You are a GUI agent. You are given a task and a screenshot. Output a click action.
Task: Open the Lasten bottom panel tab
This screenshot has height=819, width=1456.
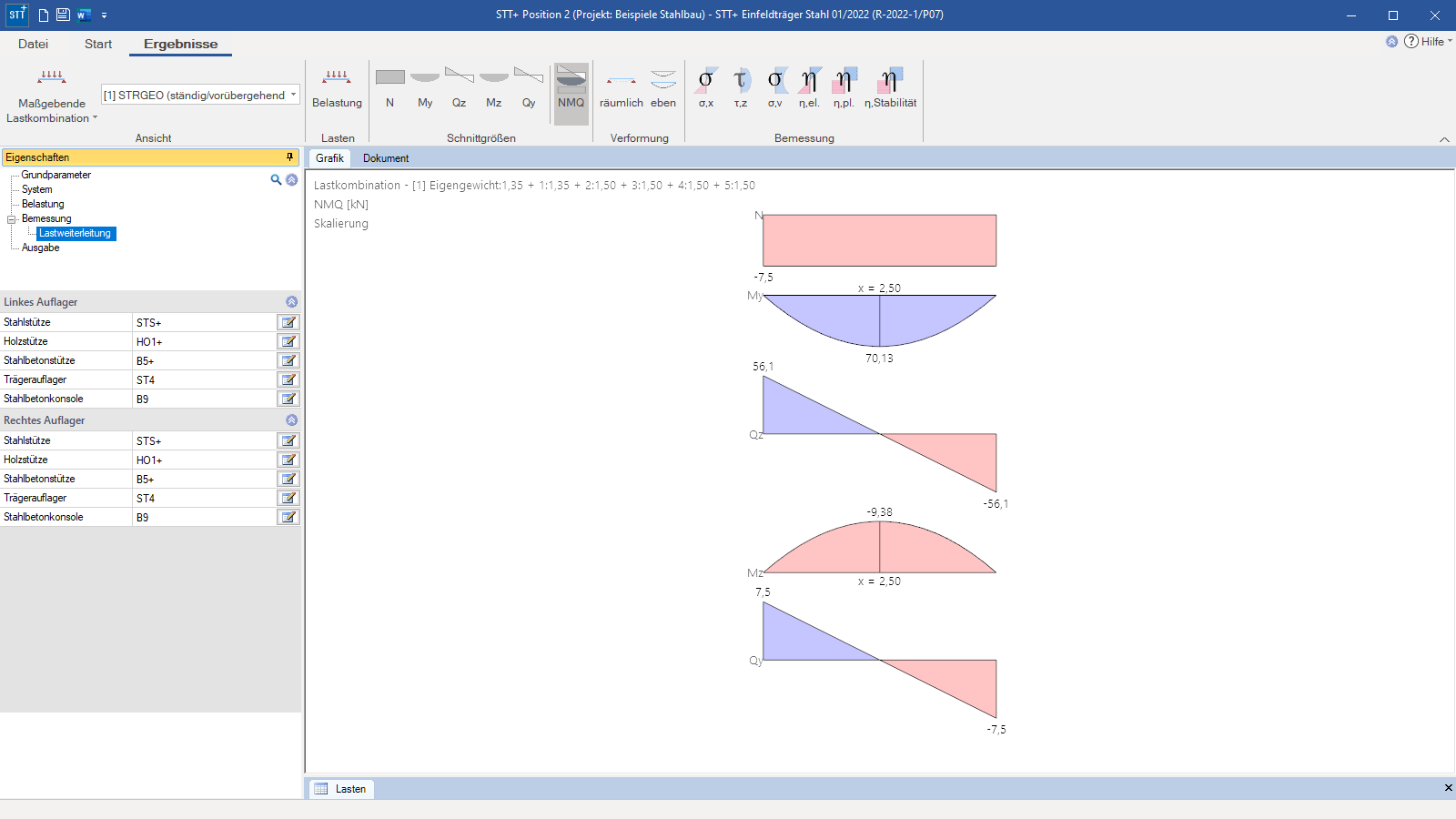pyautogui.click(x=340, y=789)
